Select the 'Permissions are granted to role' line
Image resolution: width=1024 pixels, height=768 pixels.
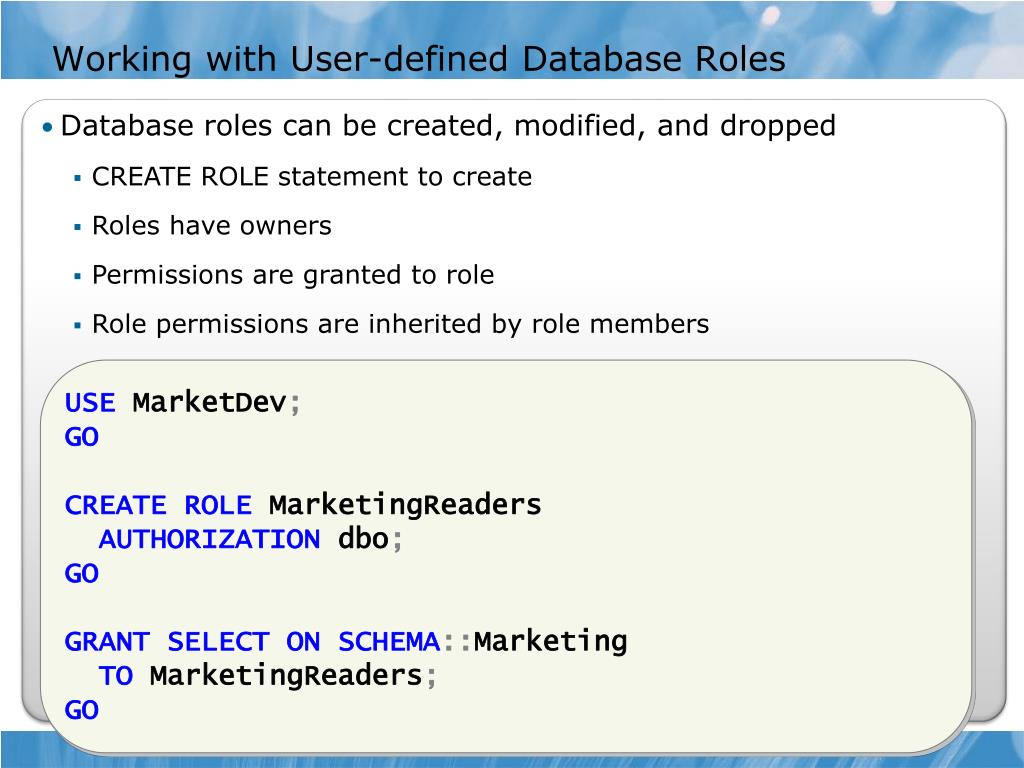pyautogui.click(x=293, y=275)
